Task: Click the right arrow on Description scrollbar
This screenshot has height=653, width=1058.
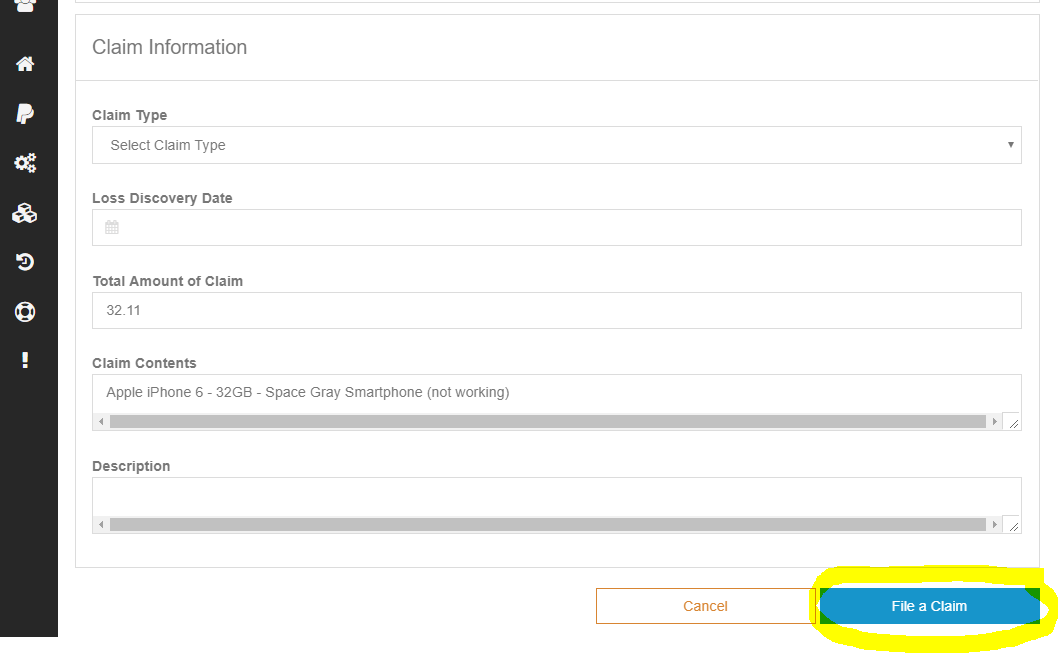Action: 995,524
